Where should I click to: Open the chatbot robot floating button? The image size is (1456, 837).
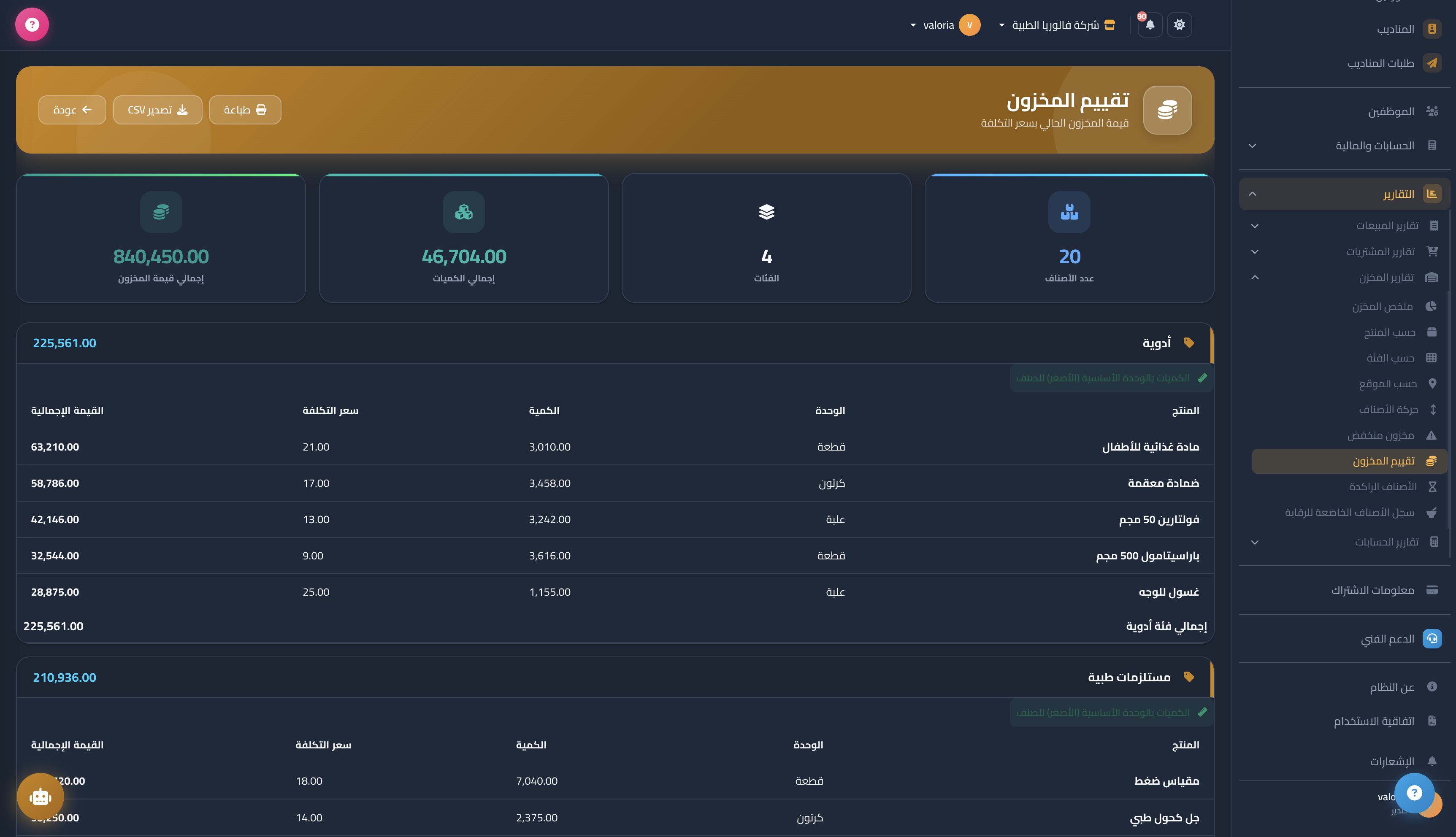(40, 797)
